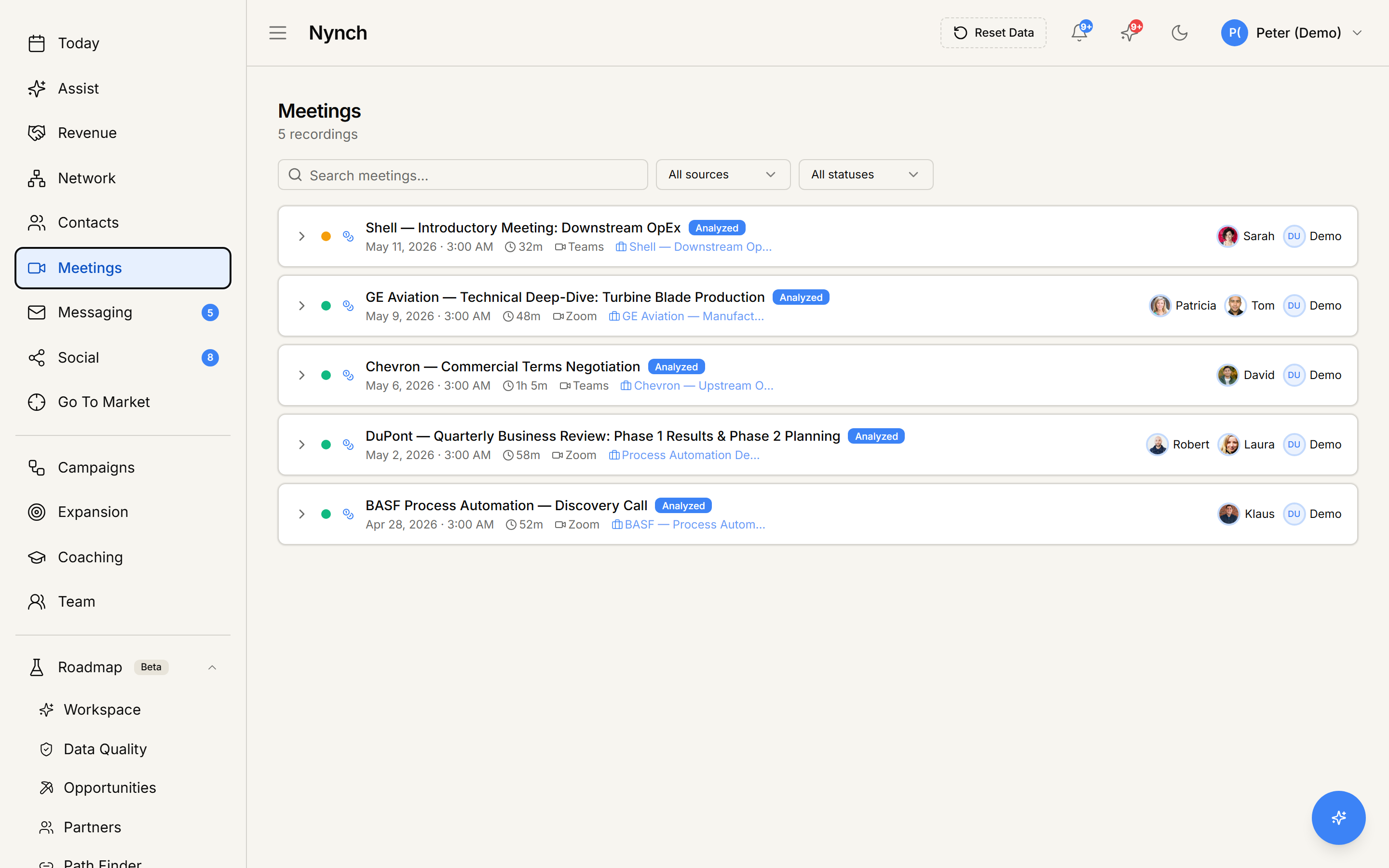This screenshot has width=1389, height=868.
Task: Click the Peter avatar circle
Action: pos(1234,33)
